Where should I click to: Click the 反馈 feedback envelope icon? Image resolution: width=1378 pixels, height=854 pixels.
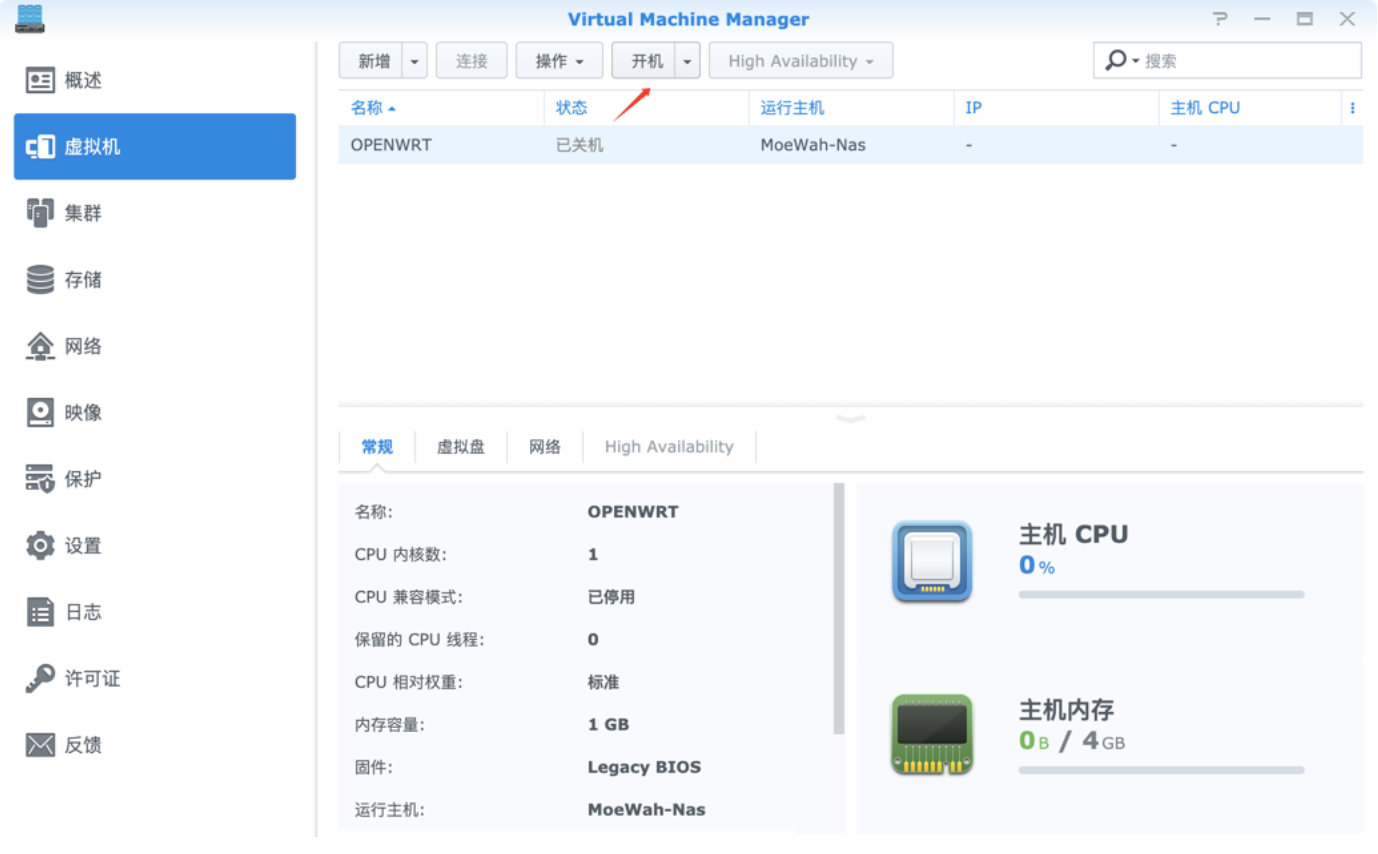click(x=40, y=745)
